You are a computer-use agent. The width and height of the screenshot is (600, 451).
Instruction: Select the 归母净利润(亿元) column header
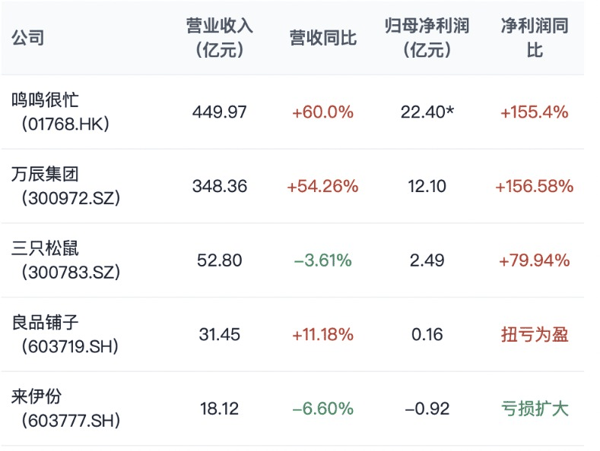pyautogui.click(x=427, y=38)
